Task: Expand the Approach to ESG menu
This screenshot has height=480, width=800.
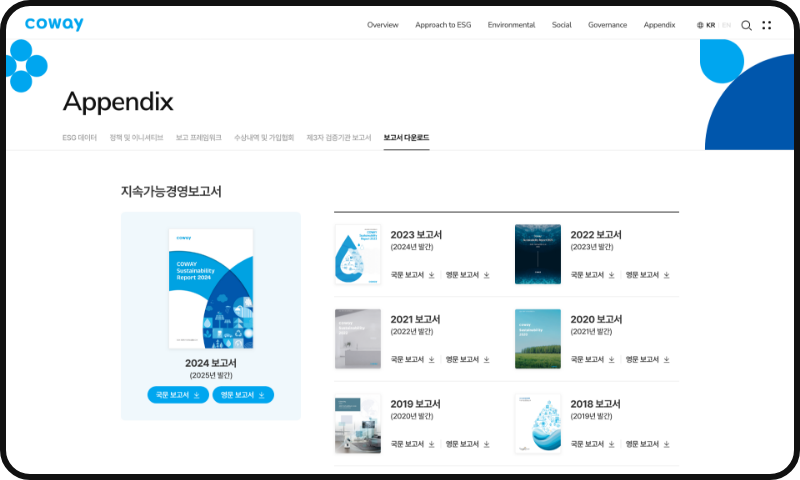Action: [443, 25]
